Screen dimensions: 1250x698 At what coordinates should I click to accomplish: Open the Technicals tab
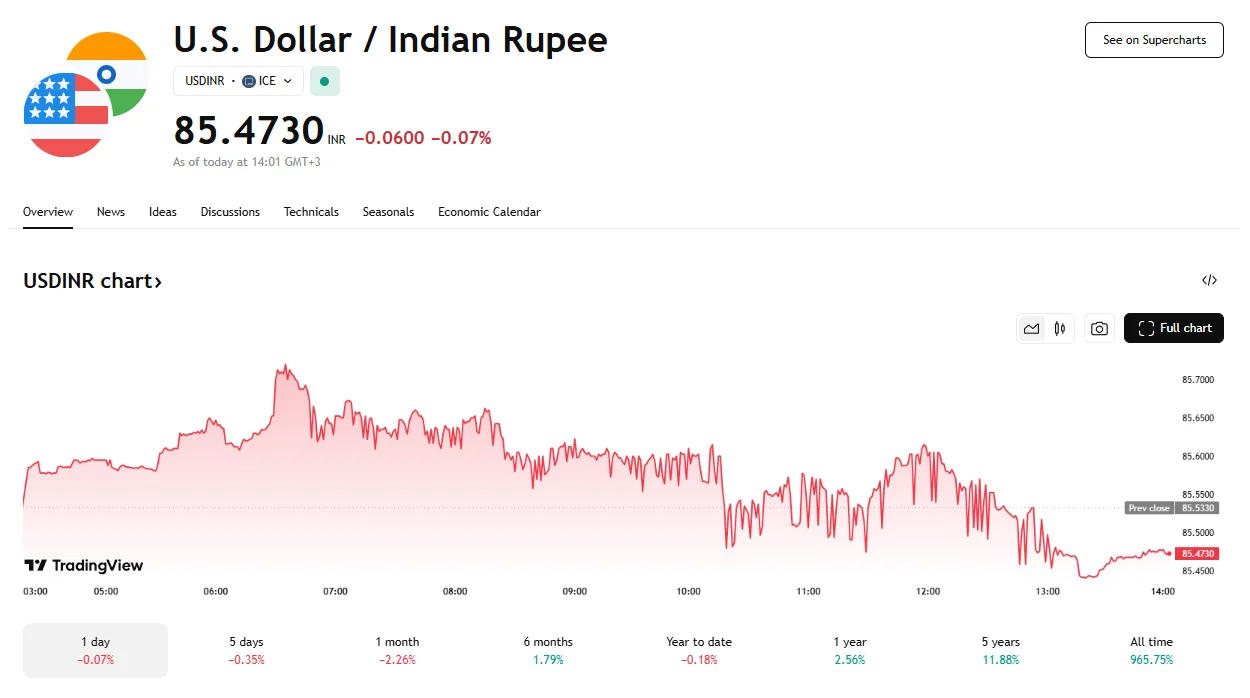click(311, 212)
